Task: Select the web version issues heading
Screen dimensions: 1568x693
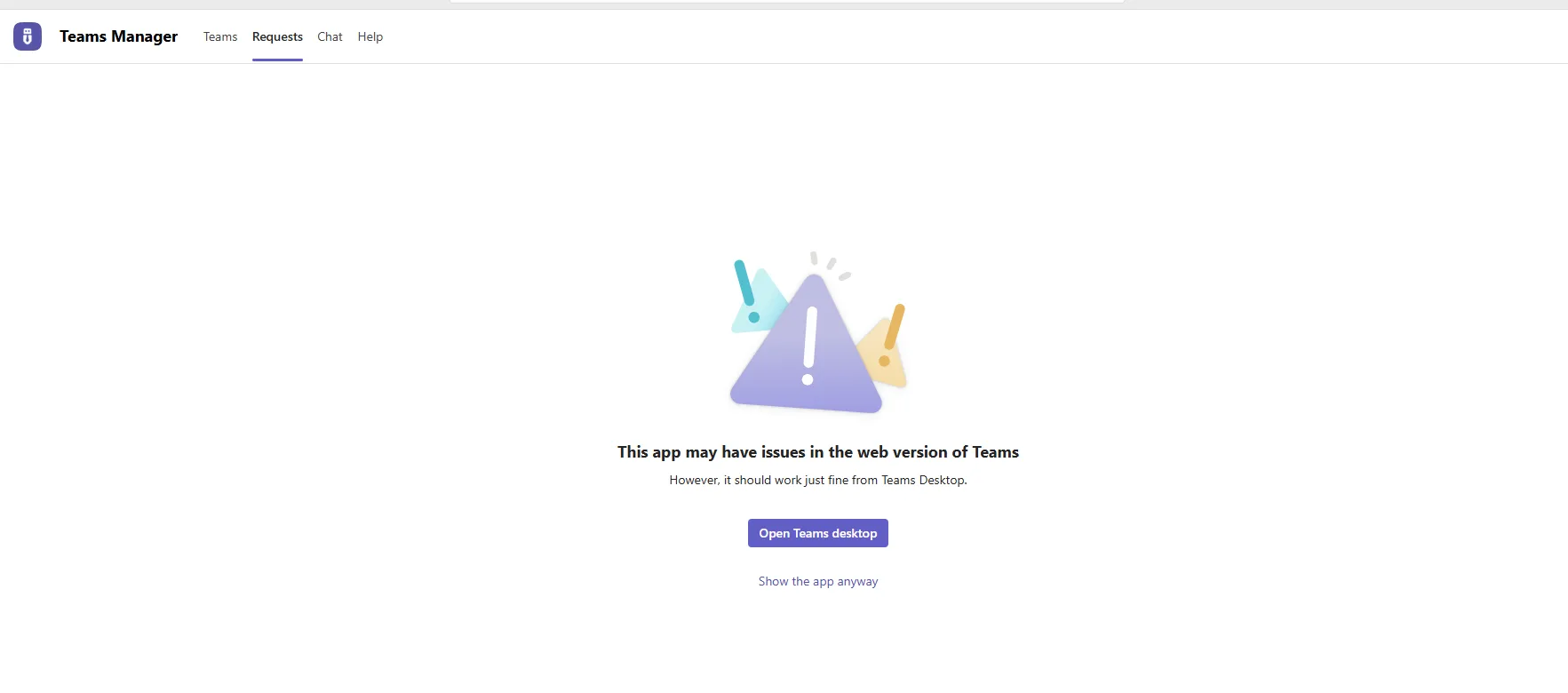Action: click(818, 452)
